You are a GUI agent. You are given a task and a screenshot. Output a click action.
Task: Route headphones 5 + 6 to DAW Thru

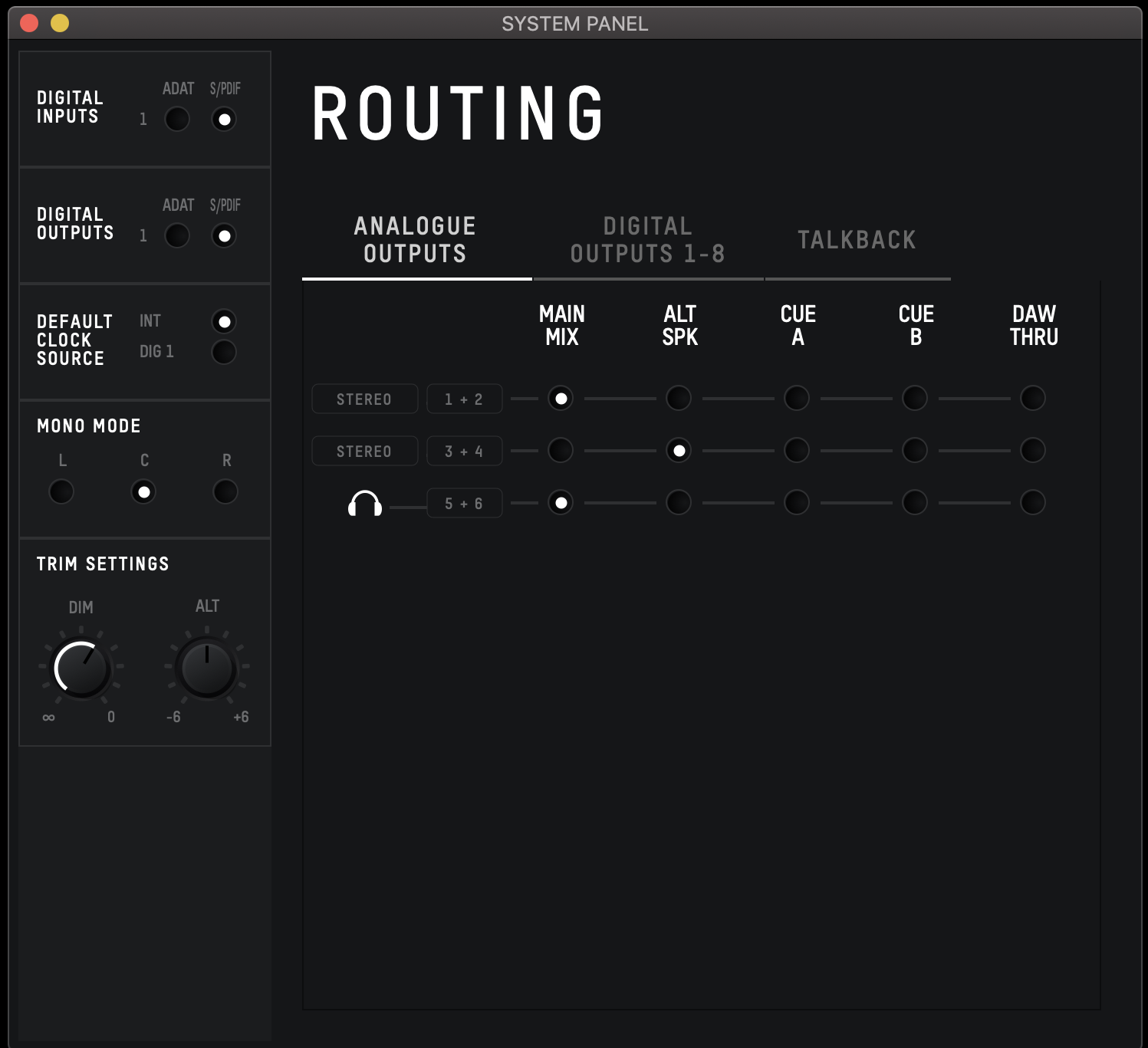pyautogui.click(x=1033, y=503)
